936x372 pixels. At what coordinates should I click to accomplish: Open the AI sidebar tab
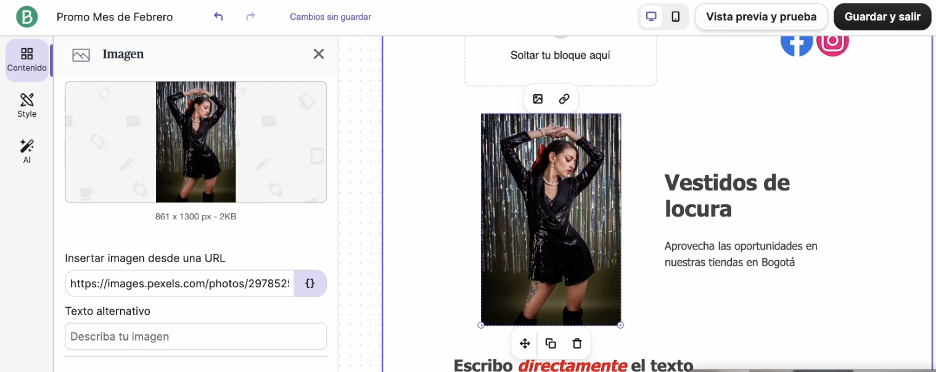coord(27,151)
